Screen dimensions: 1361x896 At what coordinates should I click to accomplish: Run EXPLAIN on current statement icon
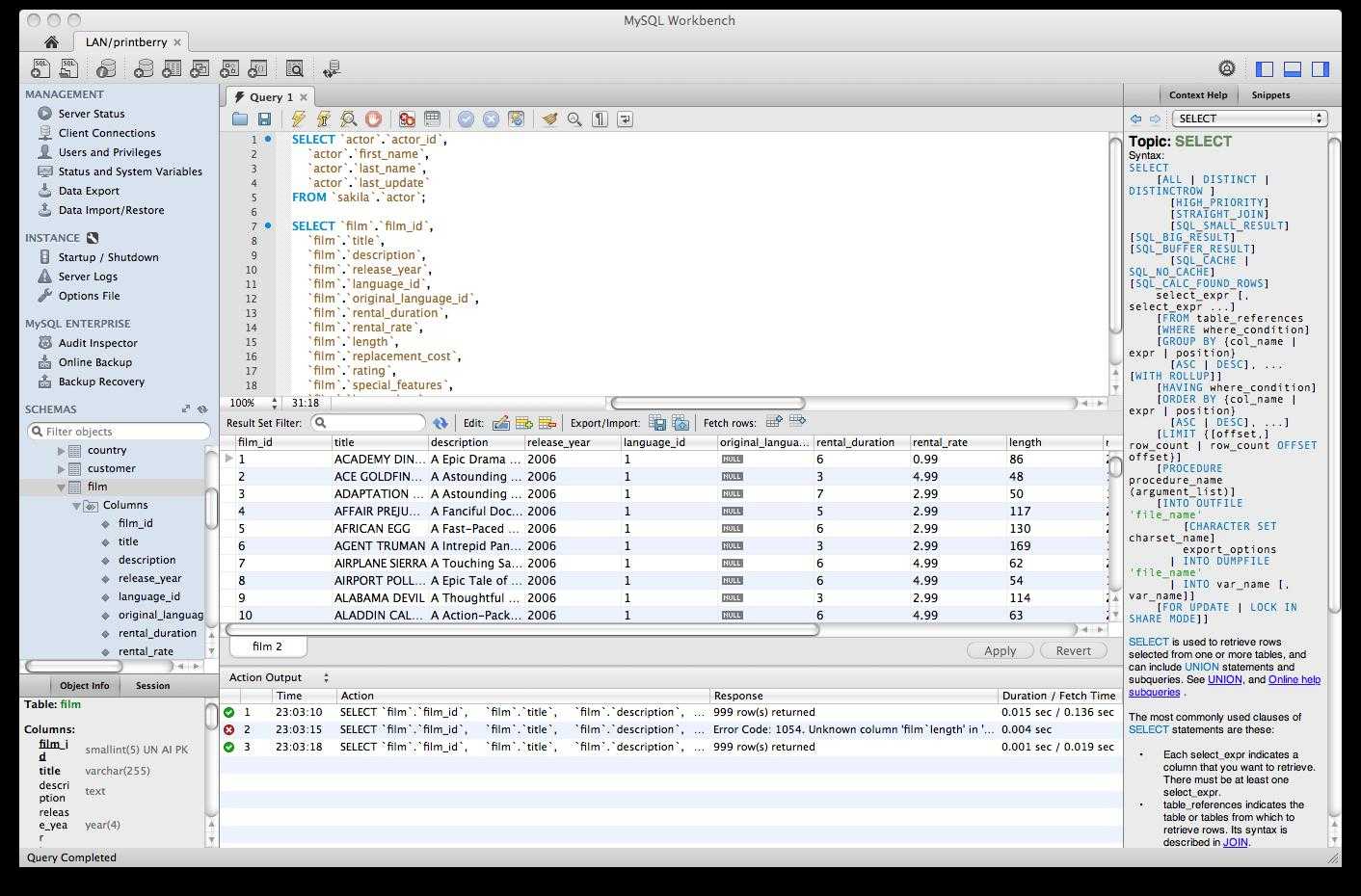[x=348, y=119]
